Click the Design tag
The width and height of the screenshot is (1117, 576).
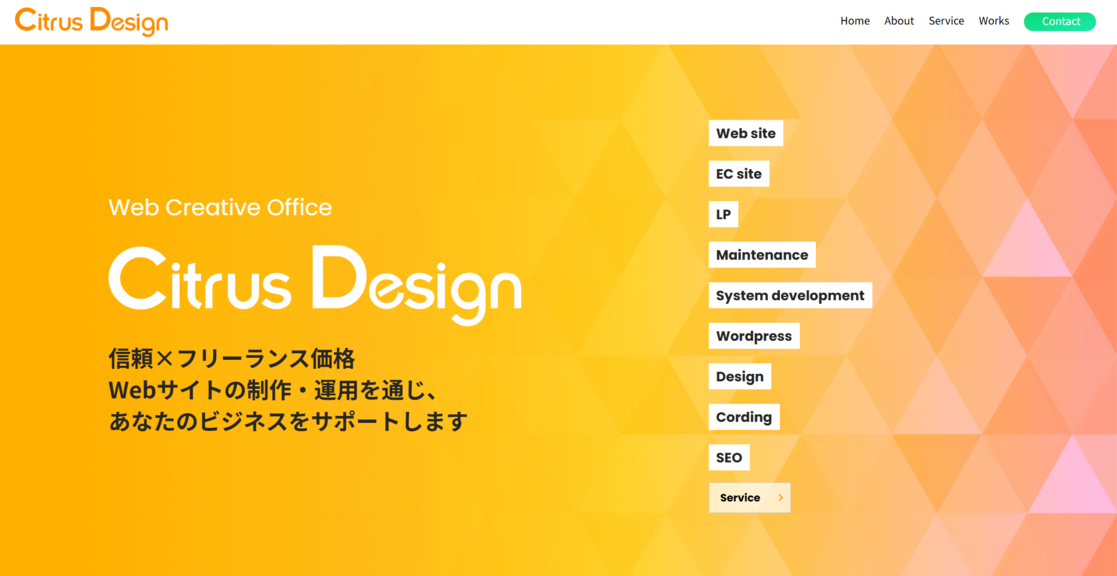pos(739,377)
